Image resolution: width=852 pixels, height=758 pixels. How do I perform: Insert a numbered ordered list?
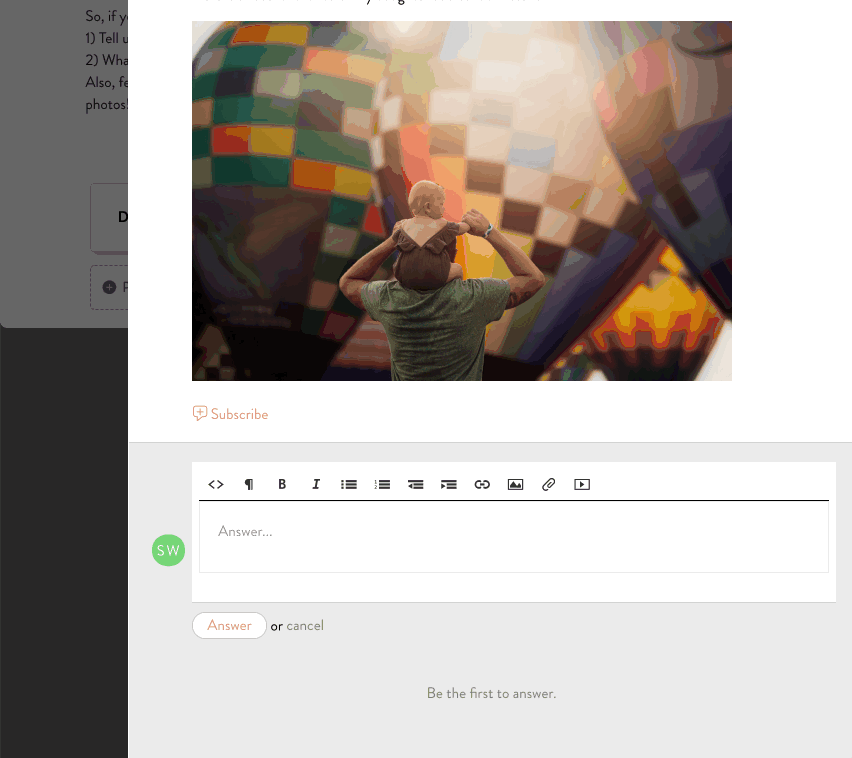(x=382, y=484)
